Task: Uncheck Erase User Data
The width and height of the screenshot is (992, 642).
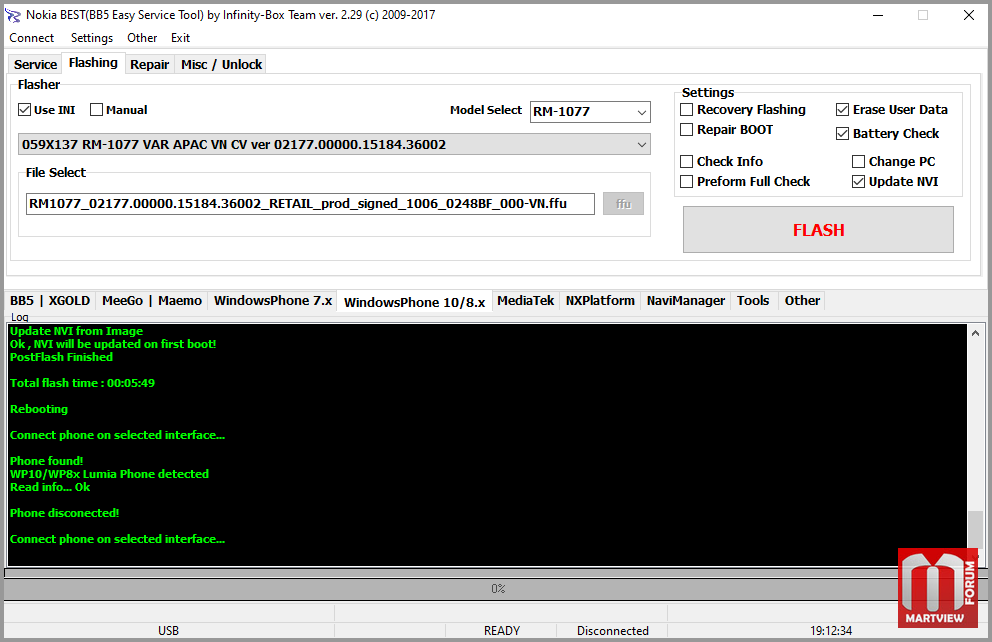Action: click(x=843, y=110)
